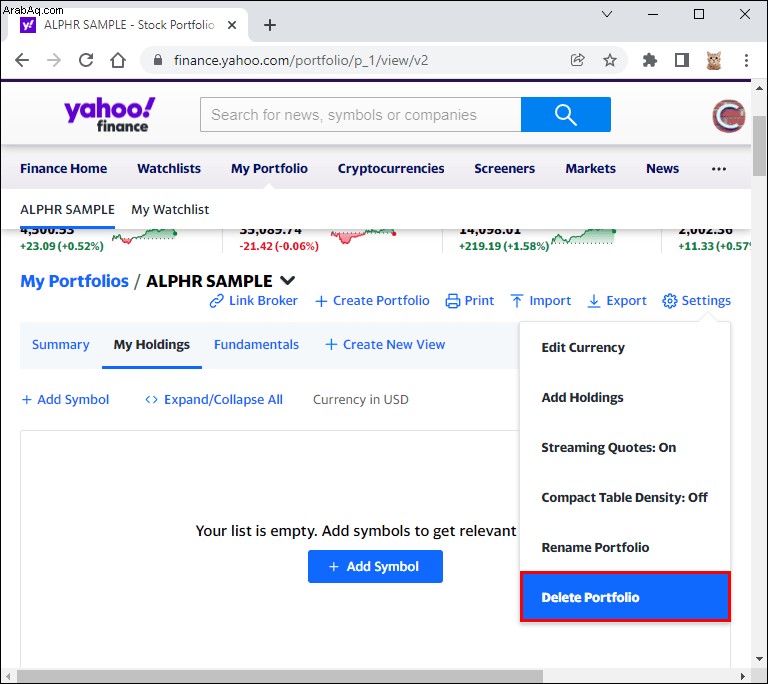Switch to the Summary tab
The width and height of the screenshot is (768, 684).
click(x=61, y=345)
